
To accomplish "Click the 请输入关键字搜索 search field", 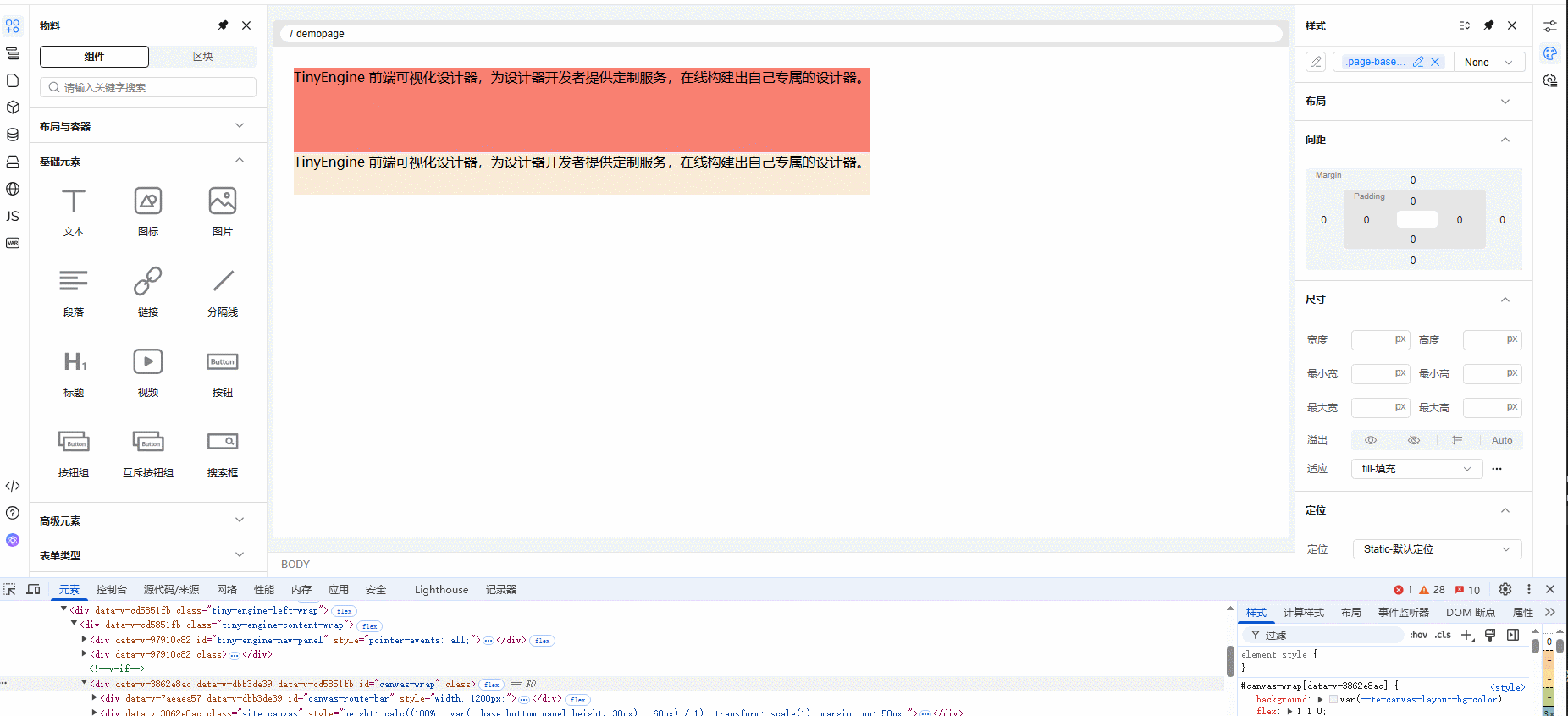I will pos(148,87).
